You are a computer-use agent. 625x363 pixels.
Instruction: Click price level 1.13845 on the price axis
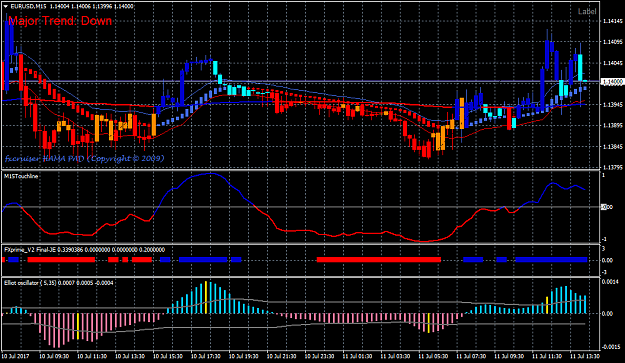point(613,146)
